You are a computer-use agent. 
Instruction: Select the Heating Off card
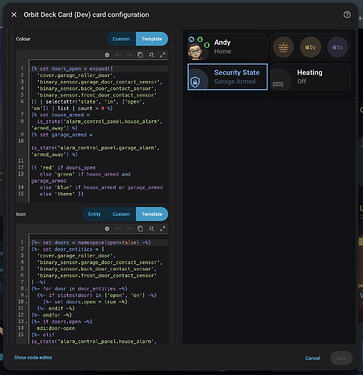coord(310,77)
